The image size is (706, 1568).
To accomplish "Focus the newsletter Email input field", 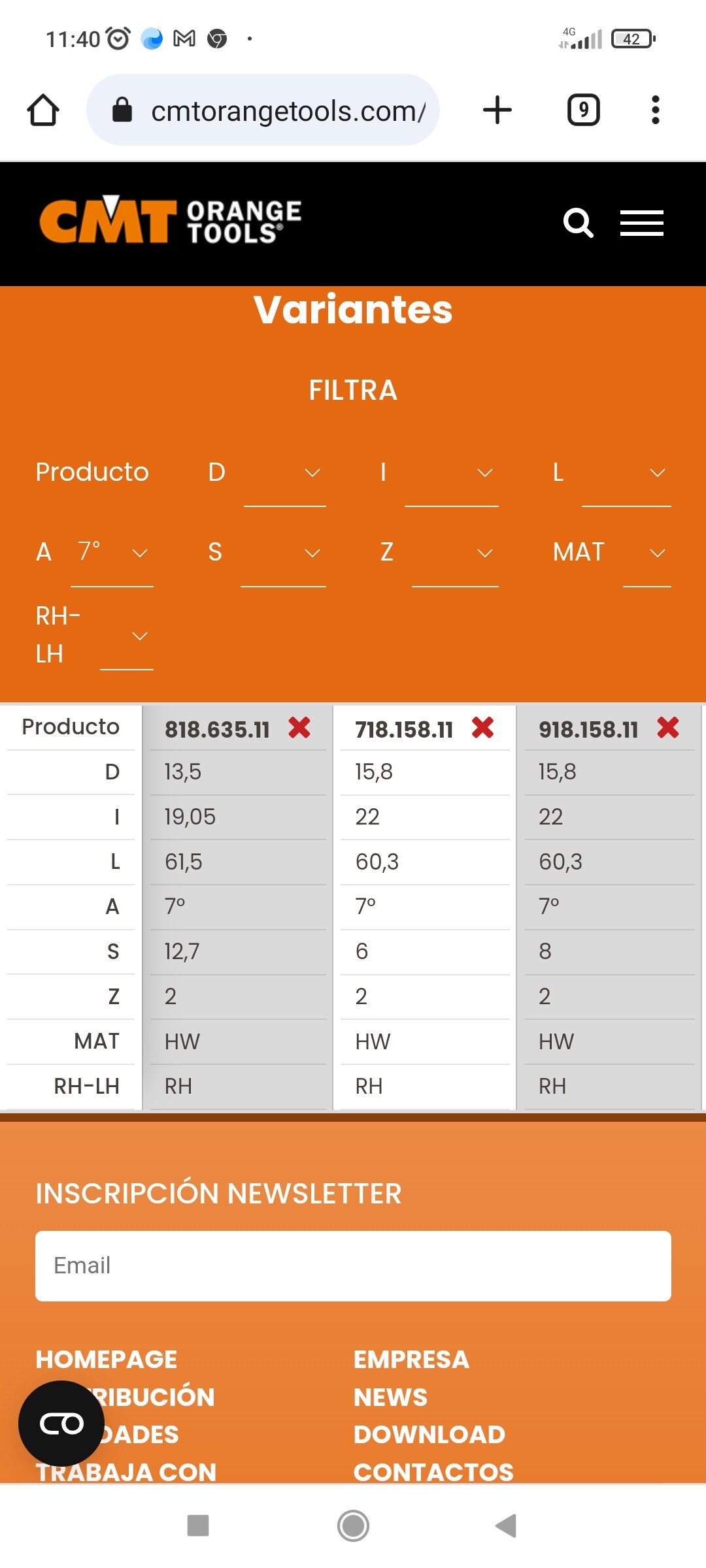I will click(x=353, y=1266).
